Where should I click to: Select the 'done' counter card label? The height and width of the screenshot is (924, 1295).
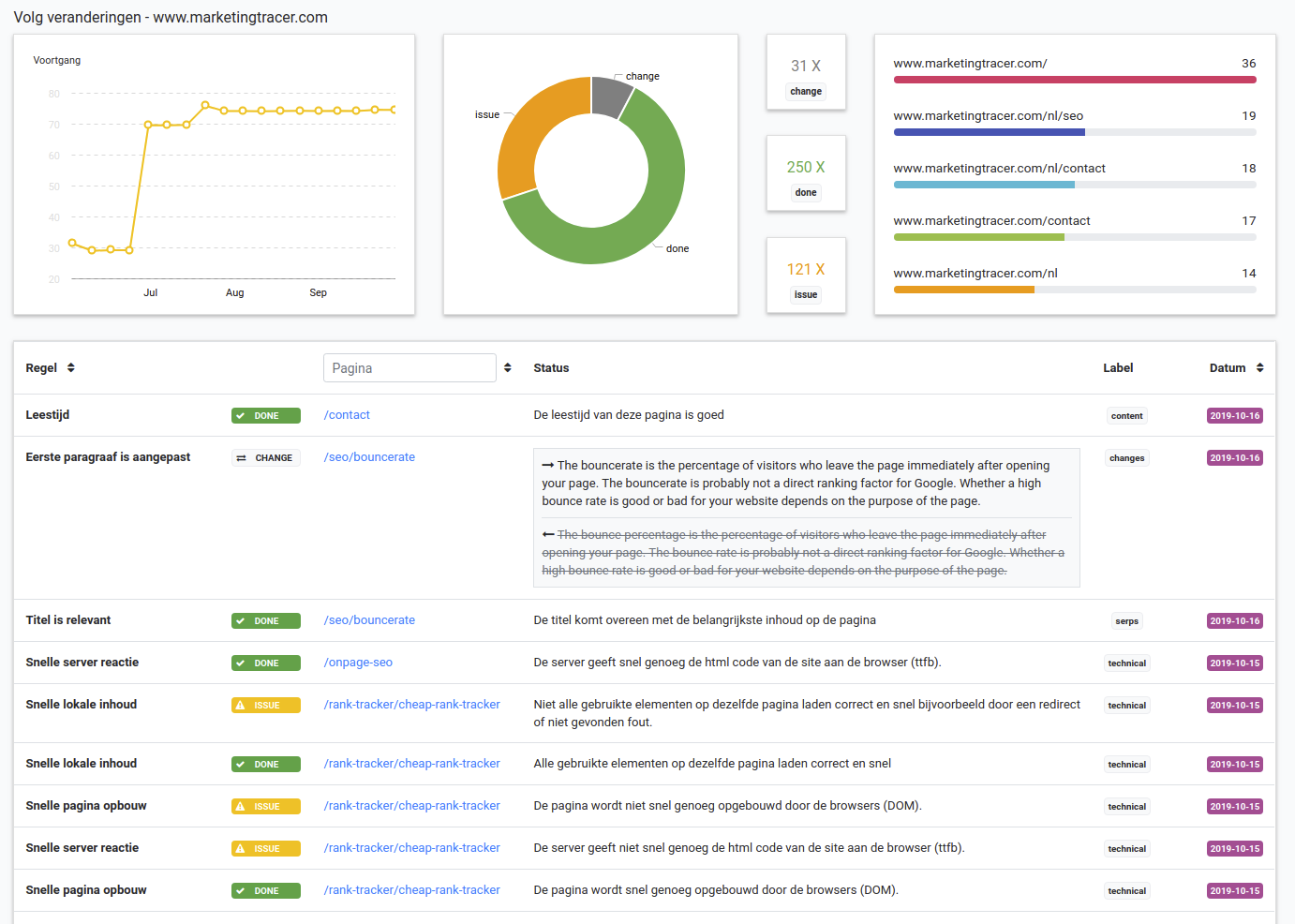pos(806,193)
